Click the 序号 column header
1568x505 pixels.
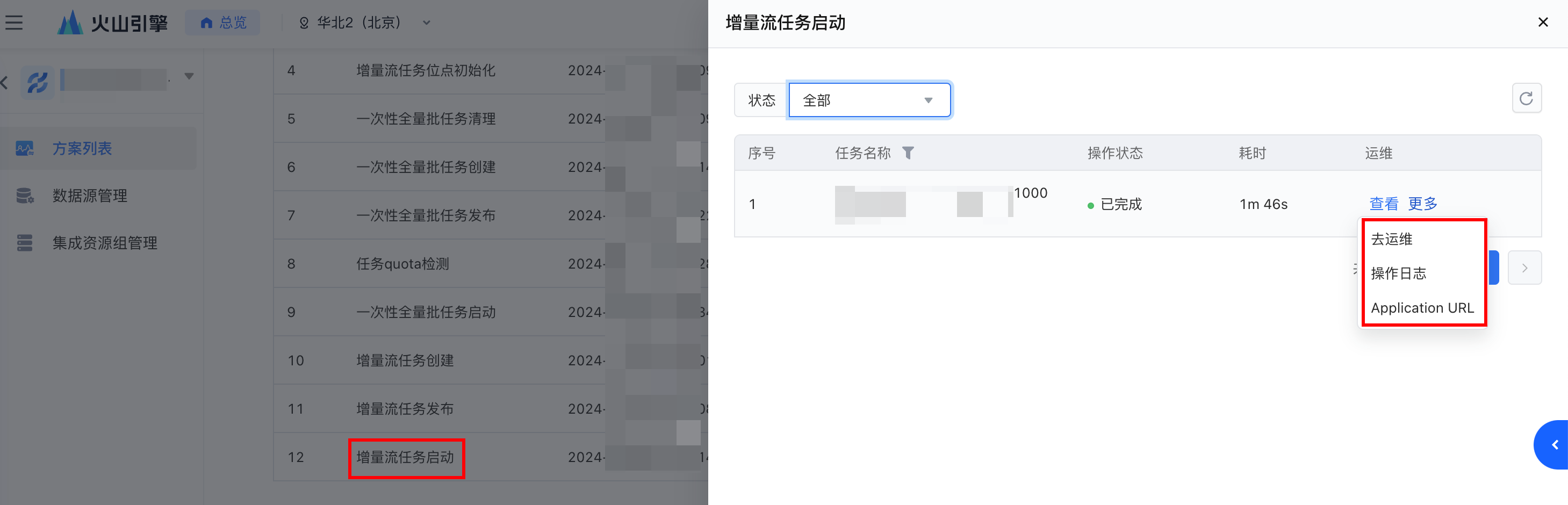tap(761, 153)
